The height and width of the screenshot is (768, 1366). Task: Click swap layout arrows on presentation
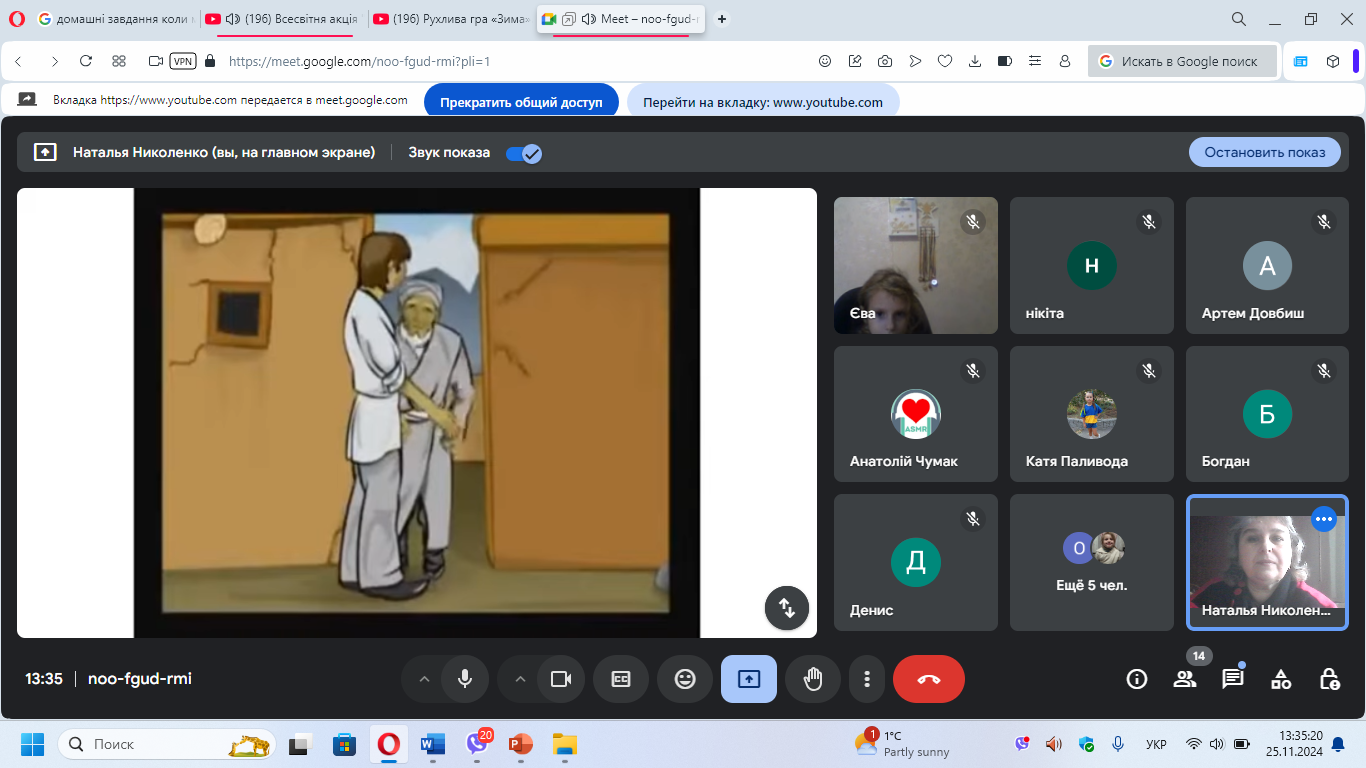pos(787,608)
